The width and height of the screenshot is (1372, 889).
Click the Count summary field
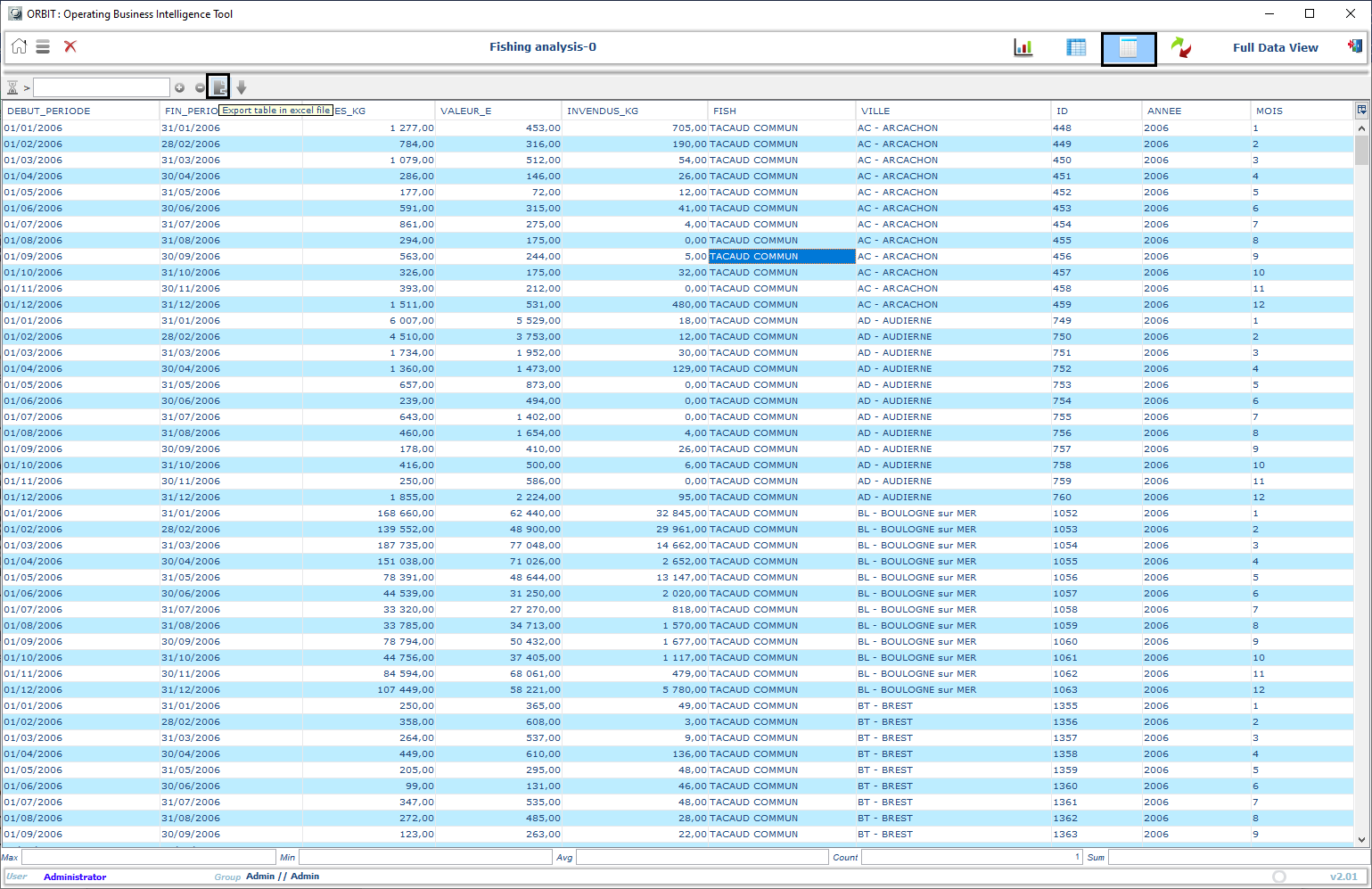click(x=972, y=857)
